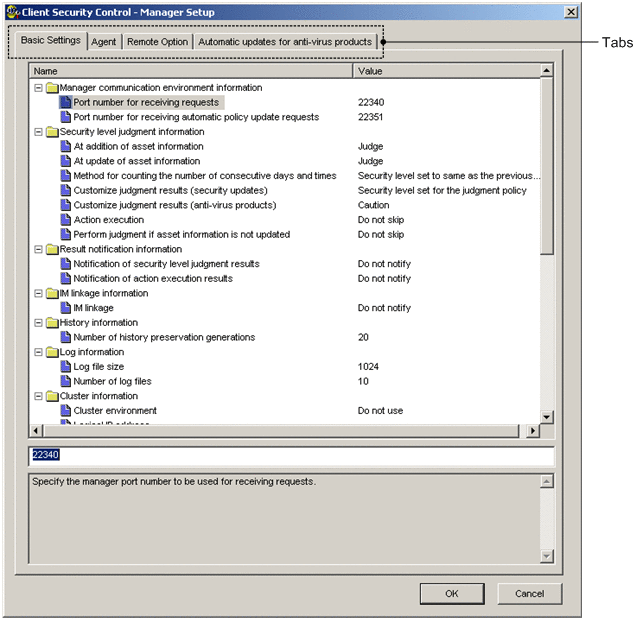
Task: Confirm settings with the OK button
Action: coord(452,593)
